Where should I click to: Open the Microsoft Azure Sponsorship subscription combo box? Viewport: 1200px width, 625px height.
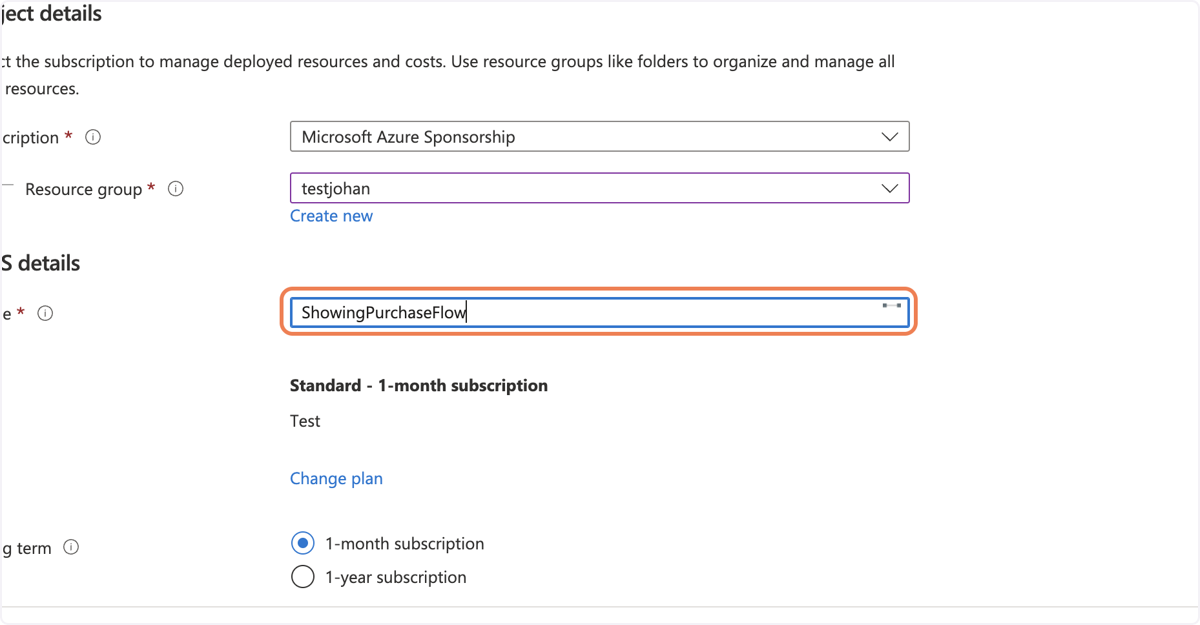(x=599, y=137)
